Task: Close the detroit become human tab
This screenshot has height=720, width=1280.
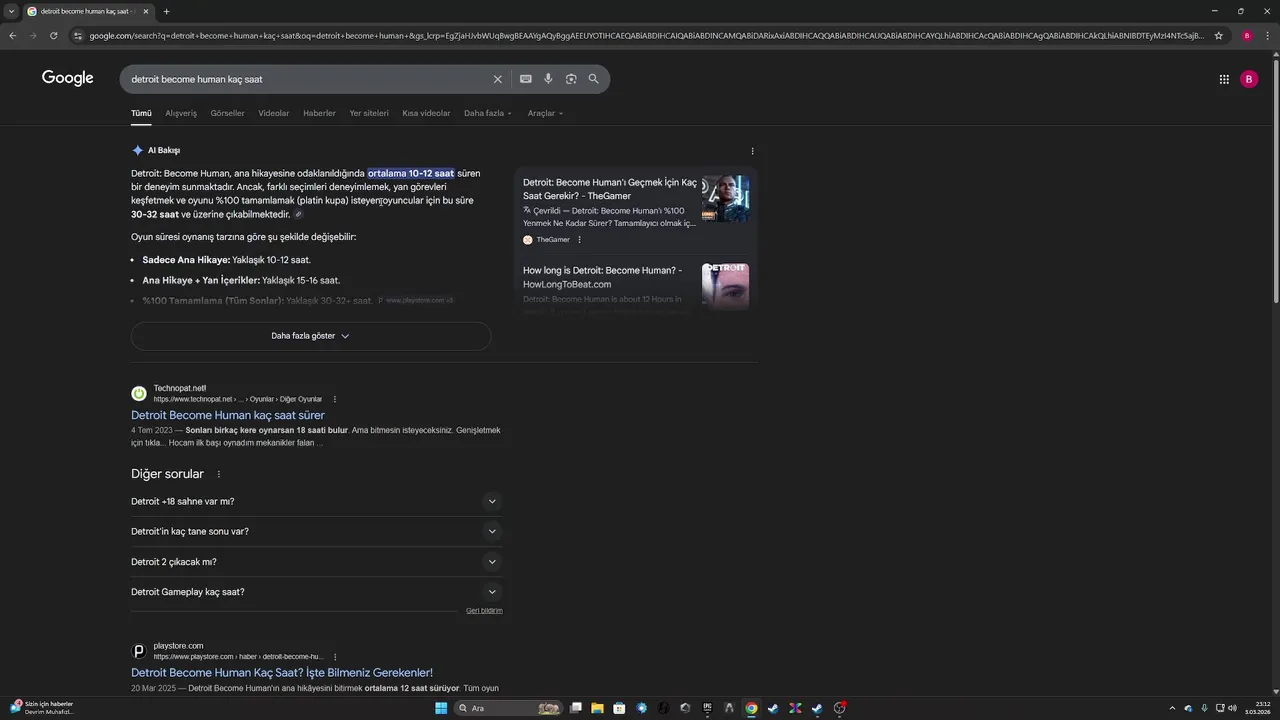Action: [x=146, y=12]
